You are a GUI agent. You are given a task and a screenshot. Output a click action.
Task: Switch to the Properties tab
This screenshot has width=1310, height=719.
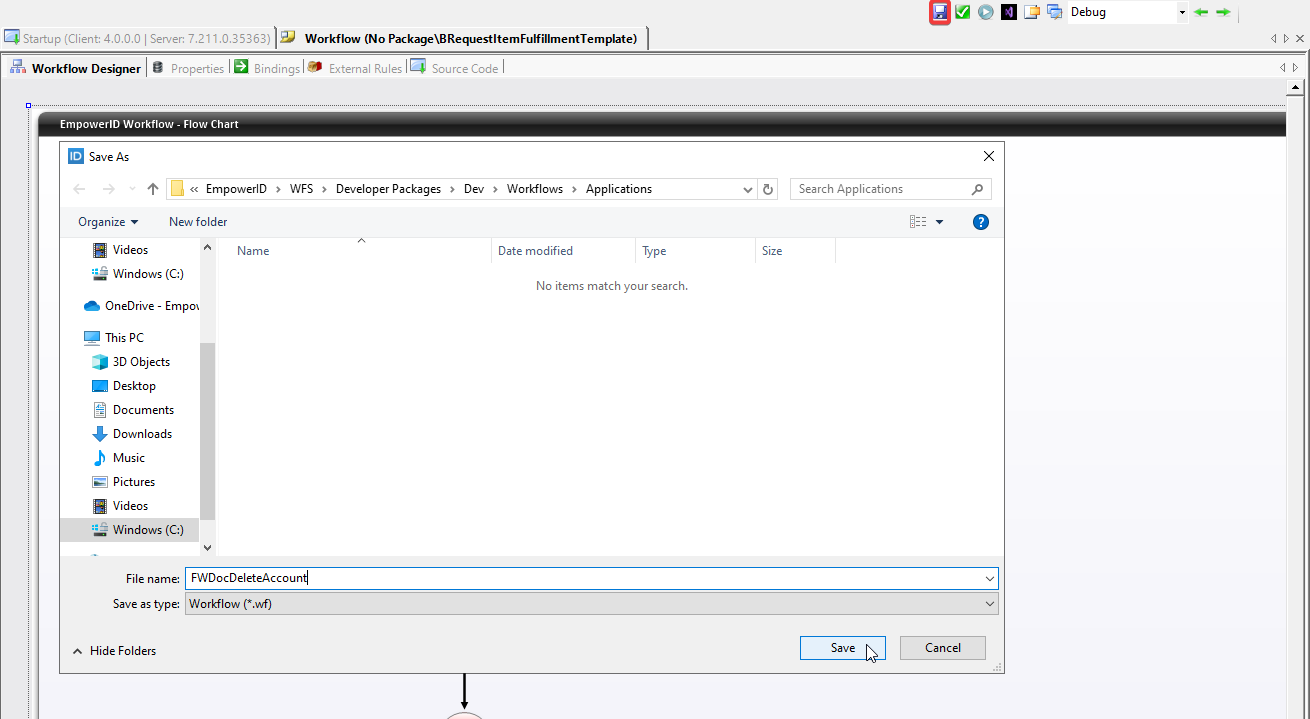coord(188,67)
